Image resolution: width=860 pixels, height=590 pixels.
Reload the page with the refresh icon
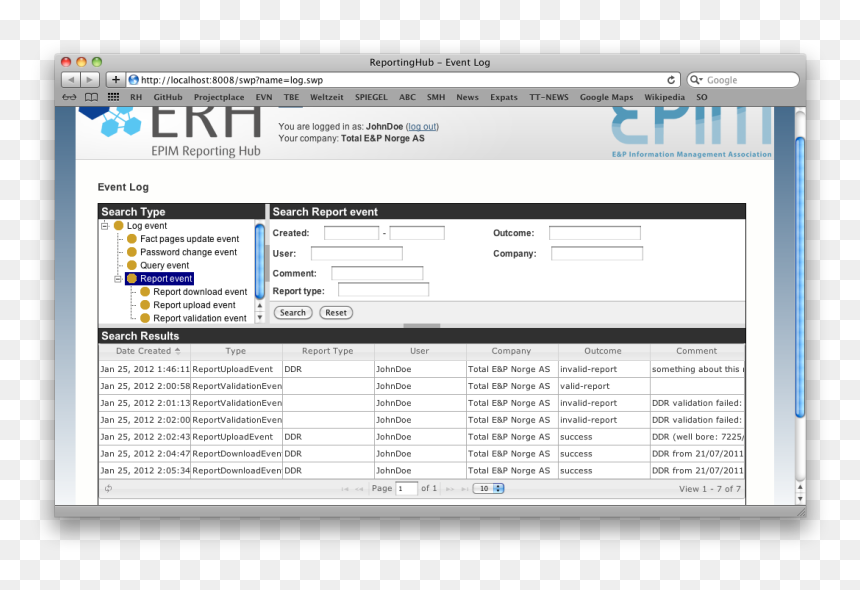pos(671,80)
